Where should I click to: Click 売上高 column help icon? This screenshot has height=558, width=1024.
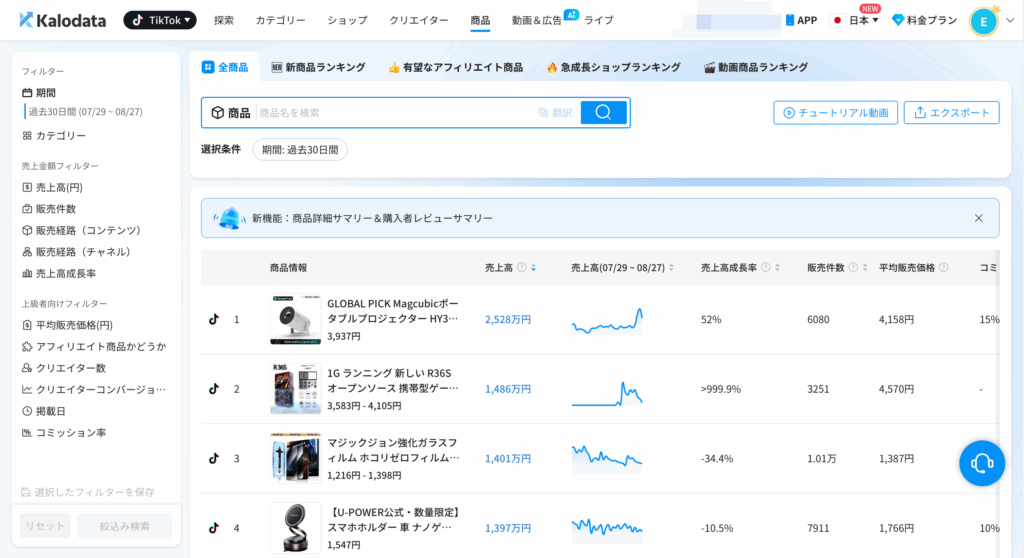tap(522, 268)
